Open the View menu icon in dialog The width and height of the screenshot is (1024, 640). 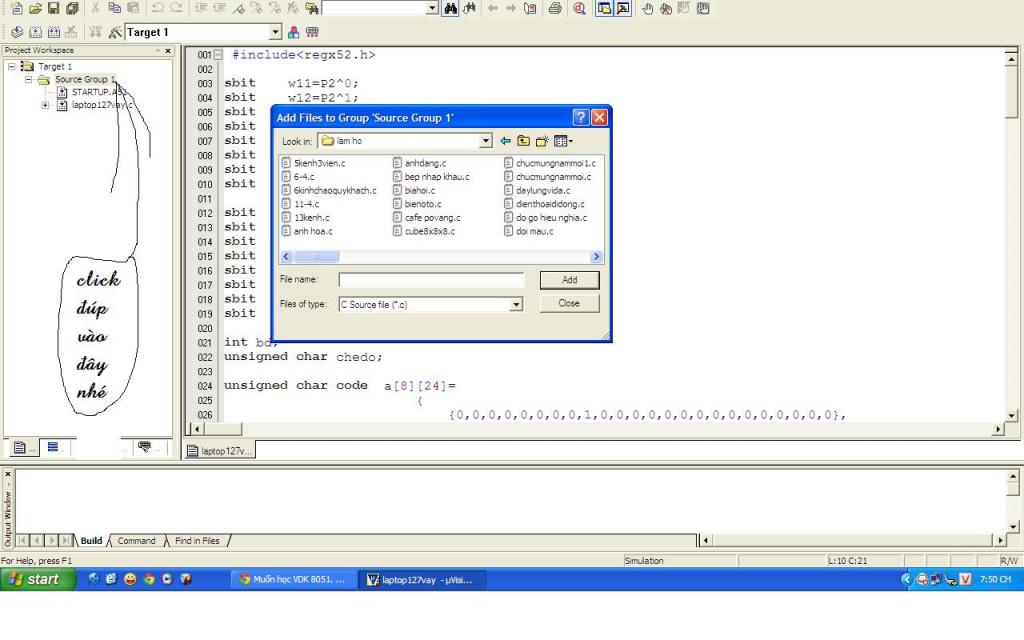tap(562, 141)
